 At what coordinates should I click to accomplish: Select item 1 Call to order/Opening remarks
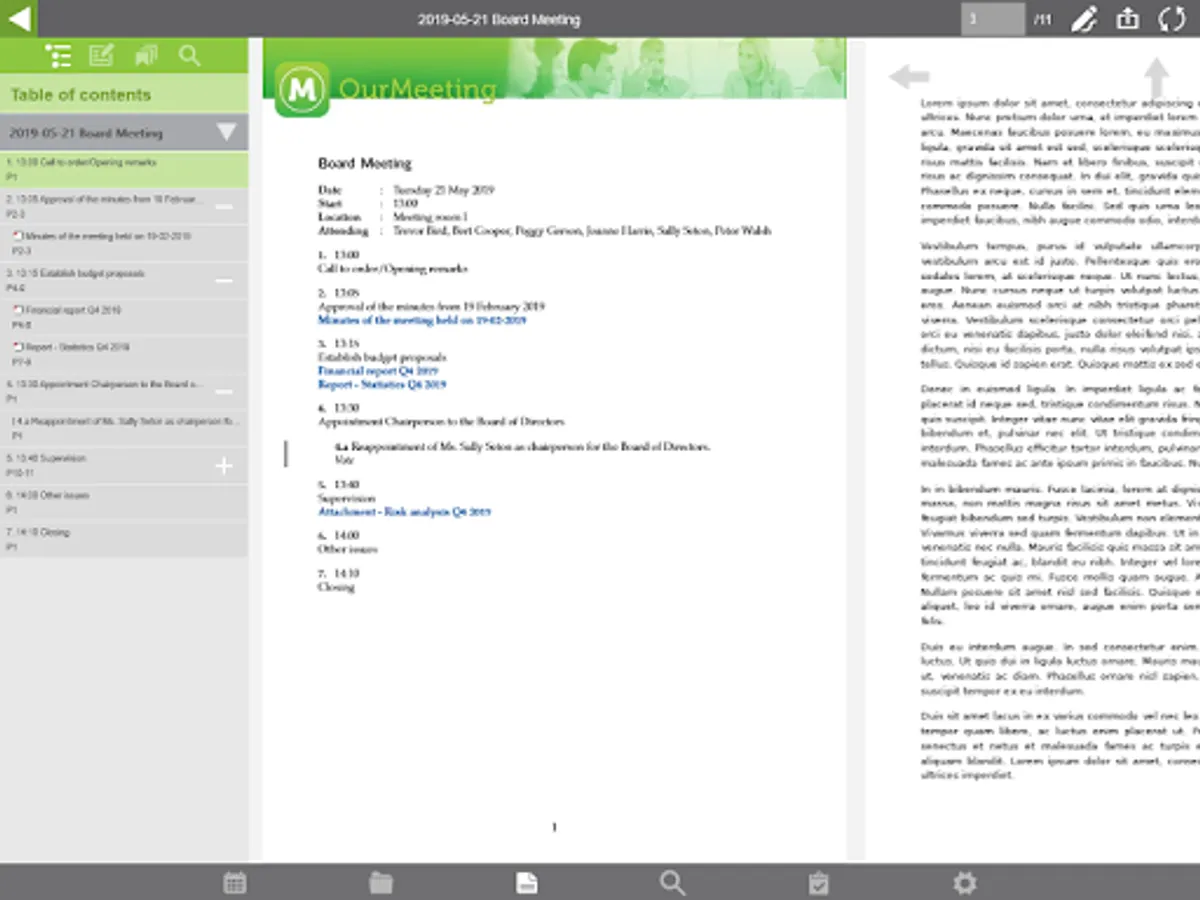coord(124,169)
